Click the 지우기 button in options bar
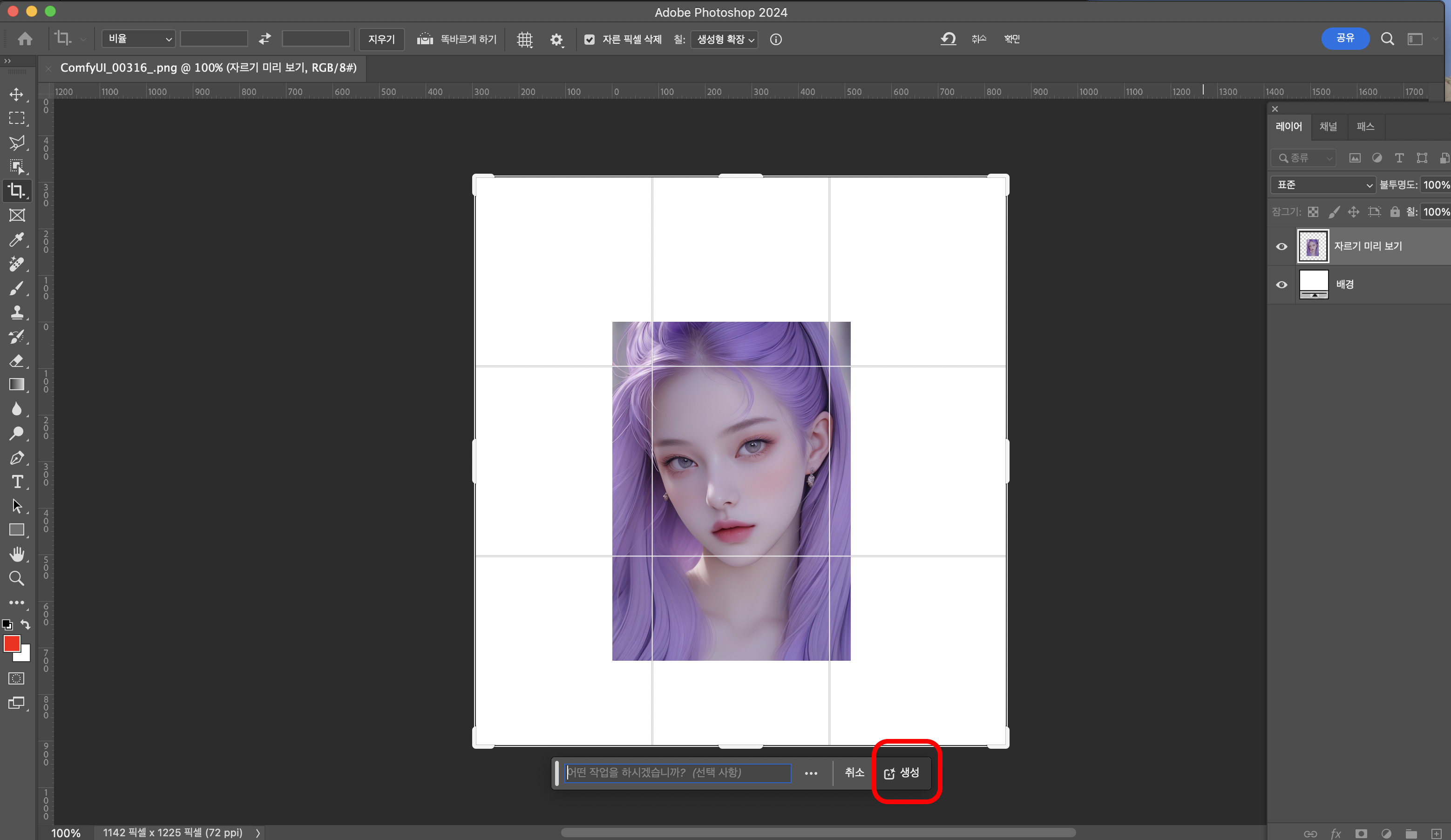This screenshot has height=840, width=1451. (381, 39)
